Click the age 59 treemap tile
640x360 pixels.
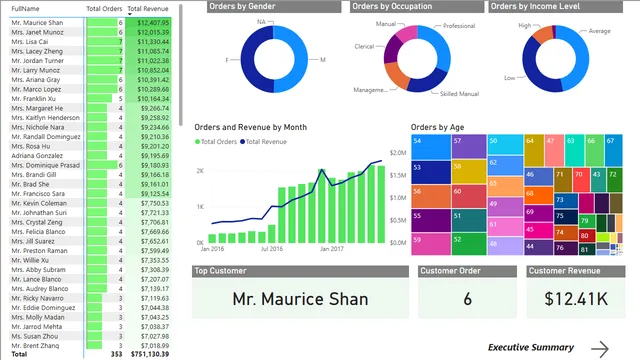coord(431,244)
